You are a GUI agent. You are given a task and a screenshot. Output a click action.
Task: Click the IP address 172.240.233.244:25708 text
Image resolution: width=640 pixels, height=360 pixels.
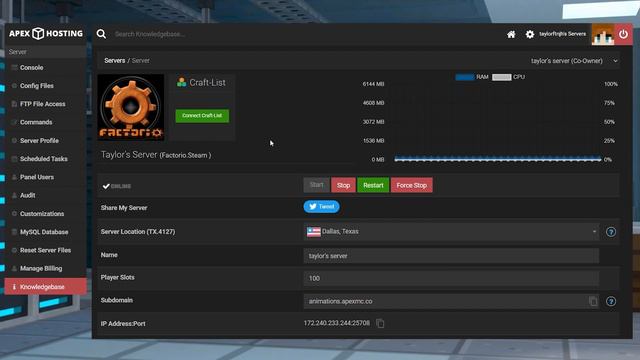(337, 323)
